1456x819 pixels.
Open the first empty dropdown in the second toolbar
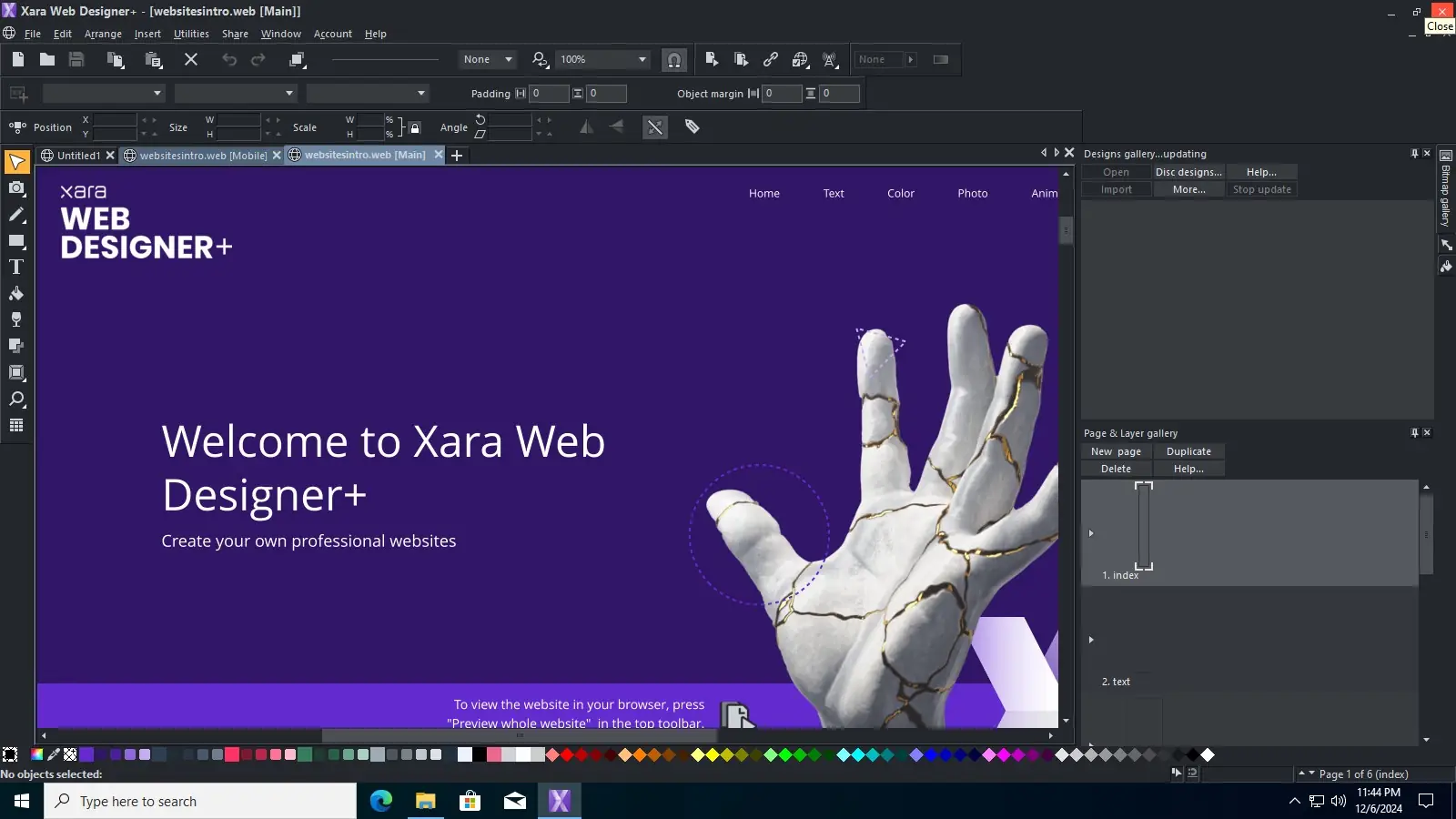[x=105, y=93]
